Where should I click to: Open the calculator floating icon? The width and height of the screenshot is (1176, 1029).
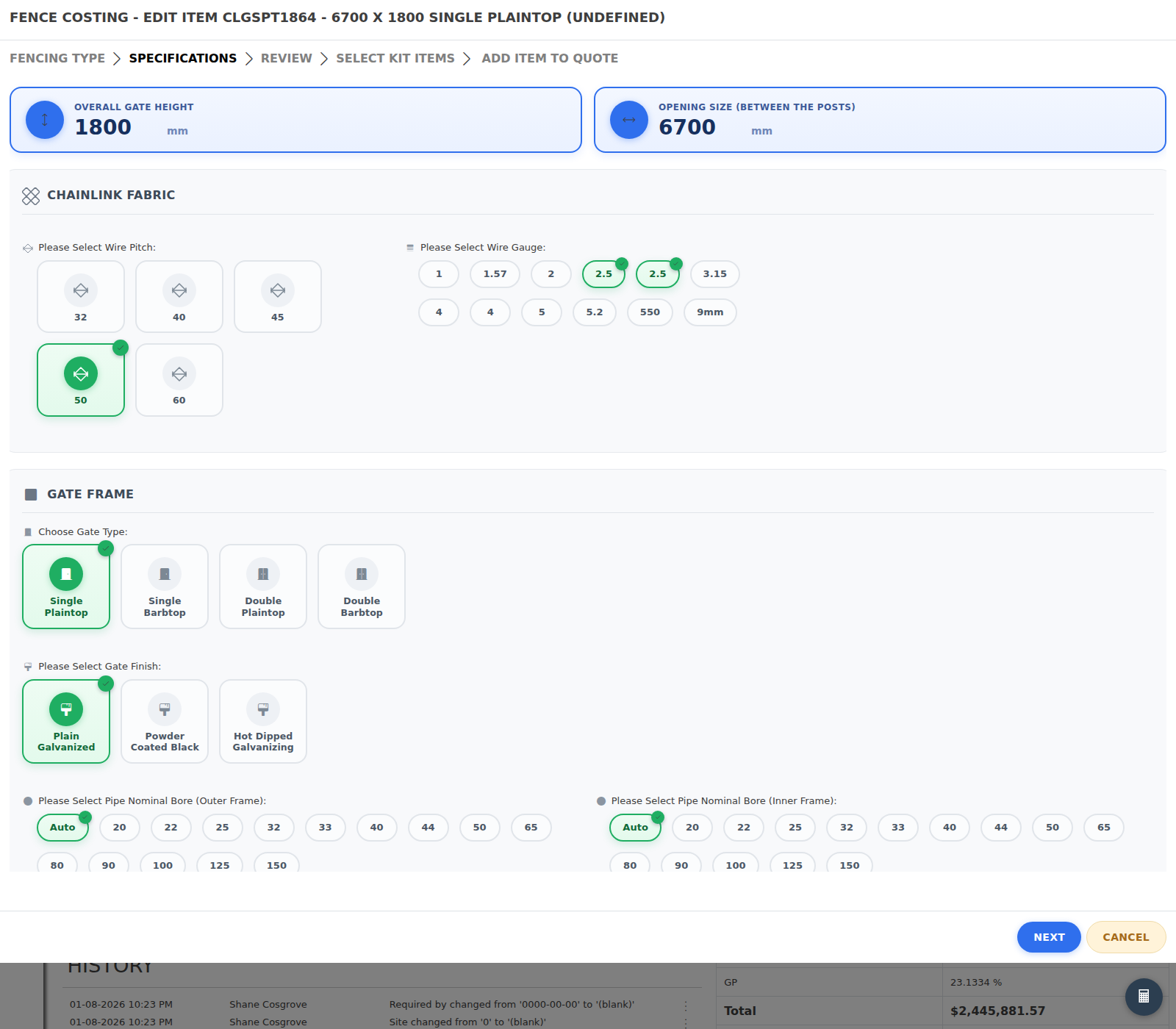pyautogui.click(x=1144, y=997)
